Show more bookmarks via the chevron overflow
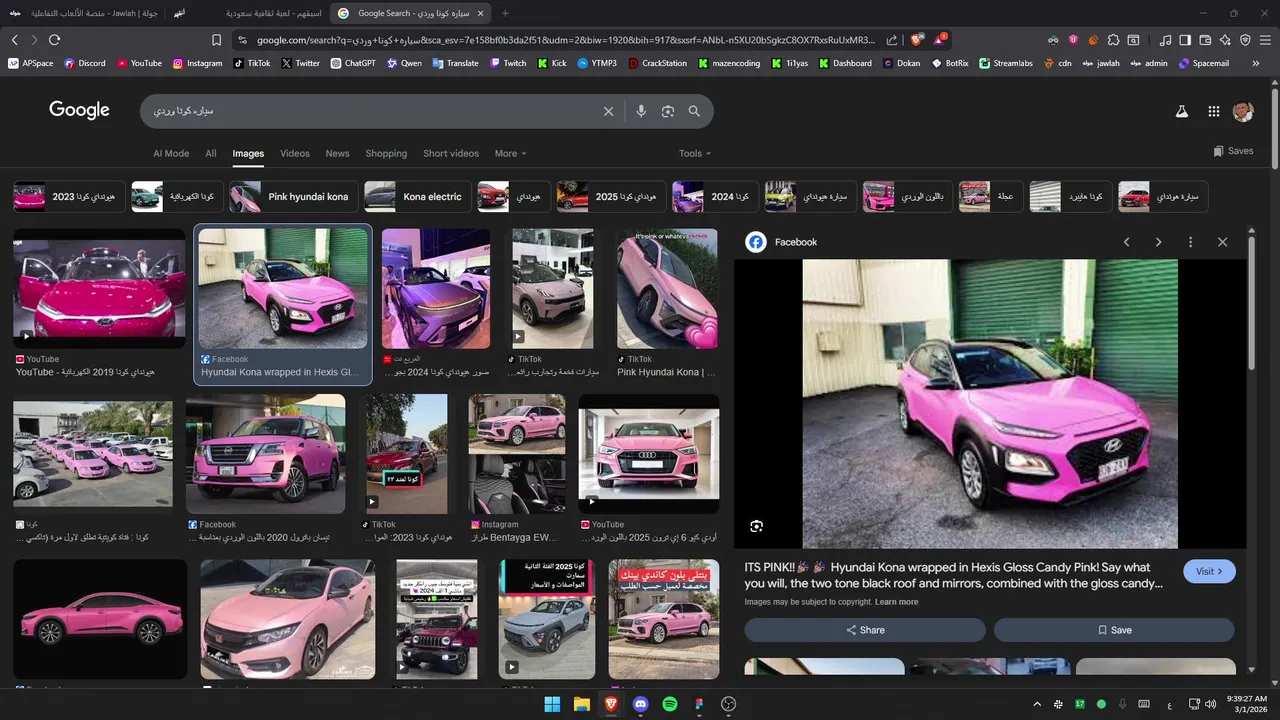Viewport: 1280px width, 720px height. (1255, 63)
